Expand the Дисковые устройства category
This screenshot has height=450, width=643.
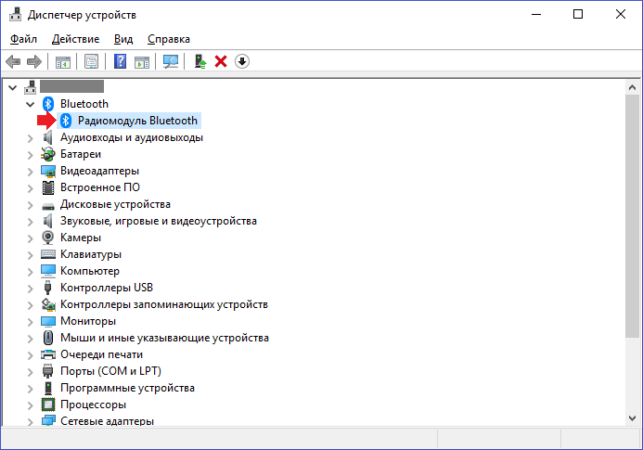(30, 205)
